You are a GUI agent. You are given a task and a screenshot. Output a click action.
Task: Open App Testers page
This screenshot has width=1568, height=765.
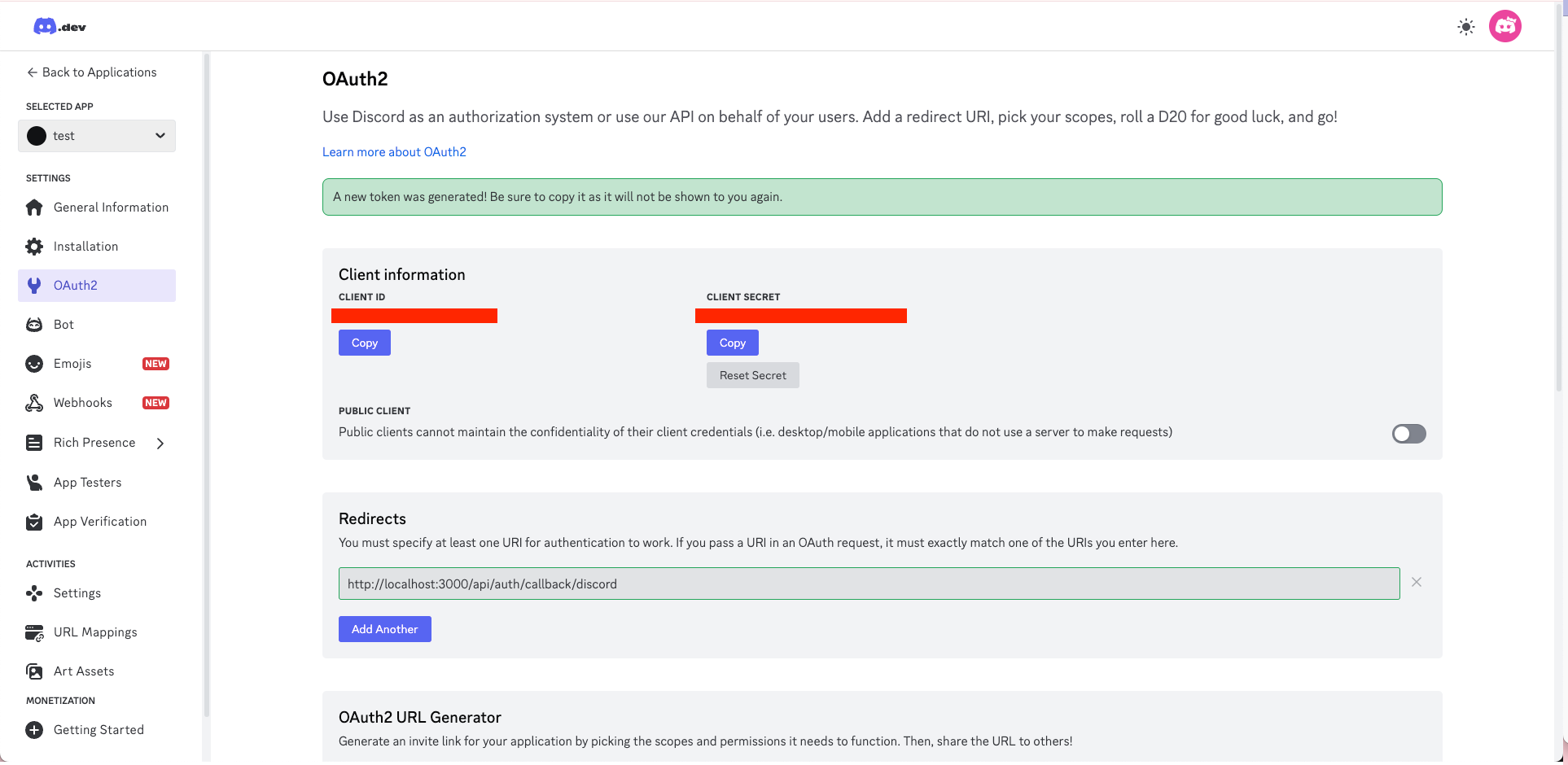pyautogui.click(x=97, y=483)
